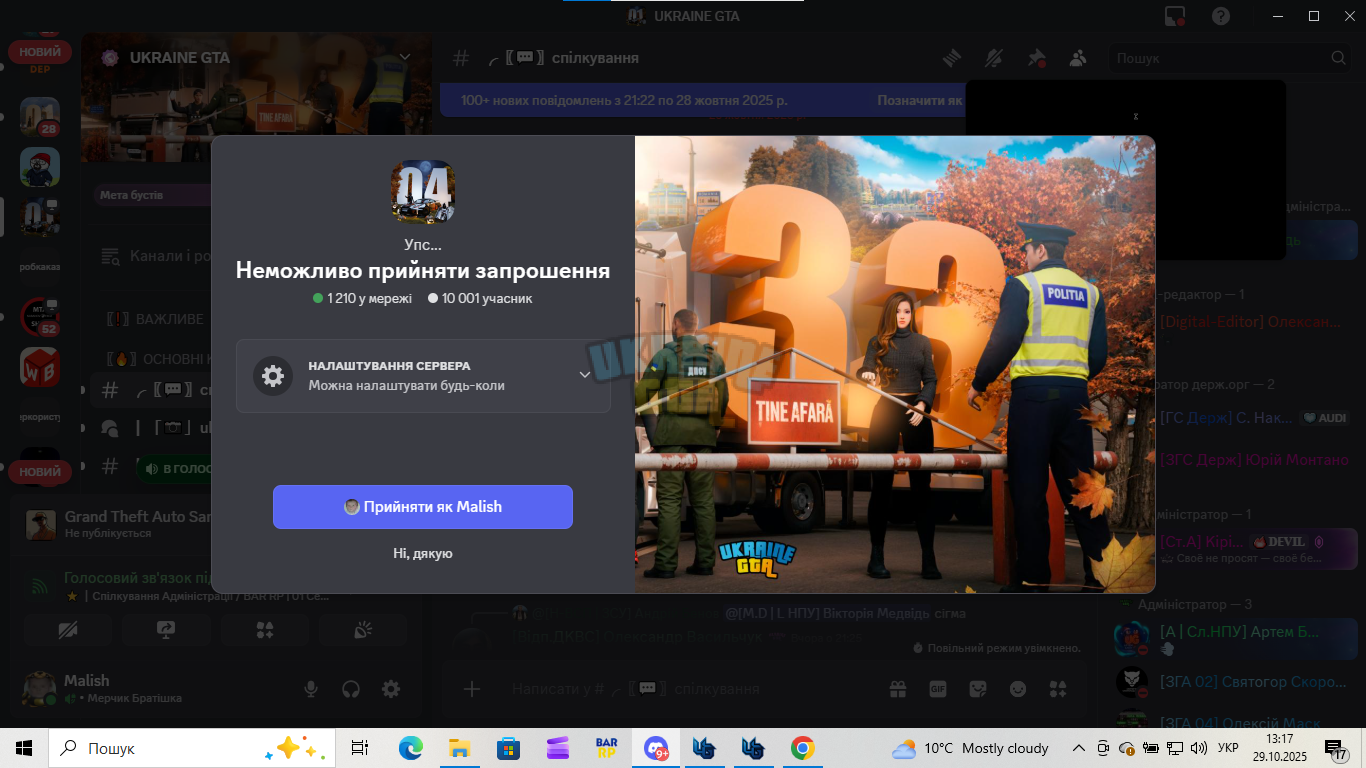The width and height of the screenshot is (1366, 768).
Task: Expand the 'ОСНОВНІ' channel category
Action: (x=158, y=358)
